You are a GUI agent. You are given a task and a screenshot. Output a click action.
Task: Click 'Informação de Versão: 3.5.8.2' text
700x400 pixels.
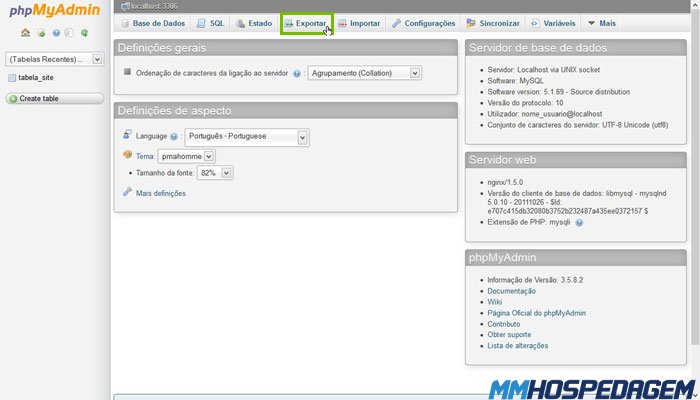[535, 280]
